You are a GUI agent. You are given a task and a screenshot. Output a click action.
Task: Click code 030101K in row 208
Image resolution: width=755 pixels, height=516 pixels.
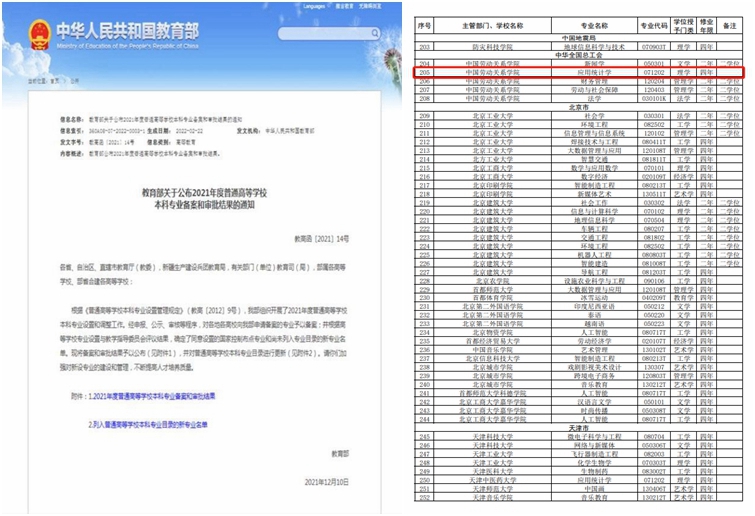(654, 99)
